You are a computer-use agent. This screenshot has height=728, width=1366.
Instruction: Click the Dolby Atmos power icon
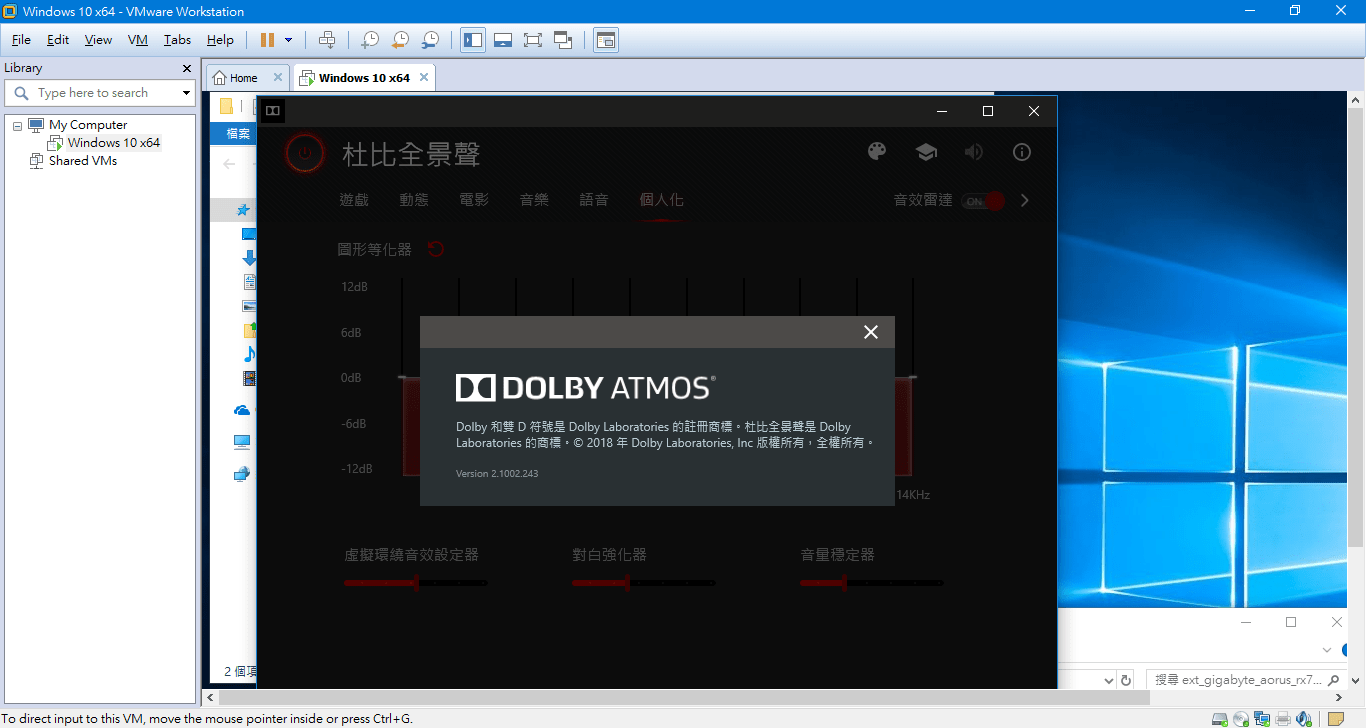tap(304, 152)
